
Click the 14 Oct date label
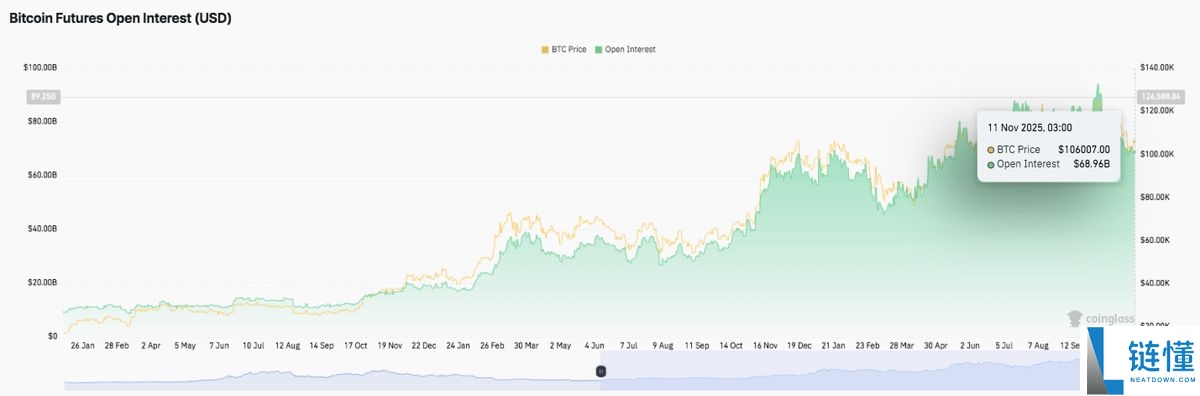732,345
